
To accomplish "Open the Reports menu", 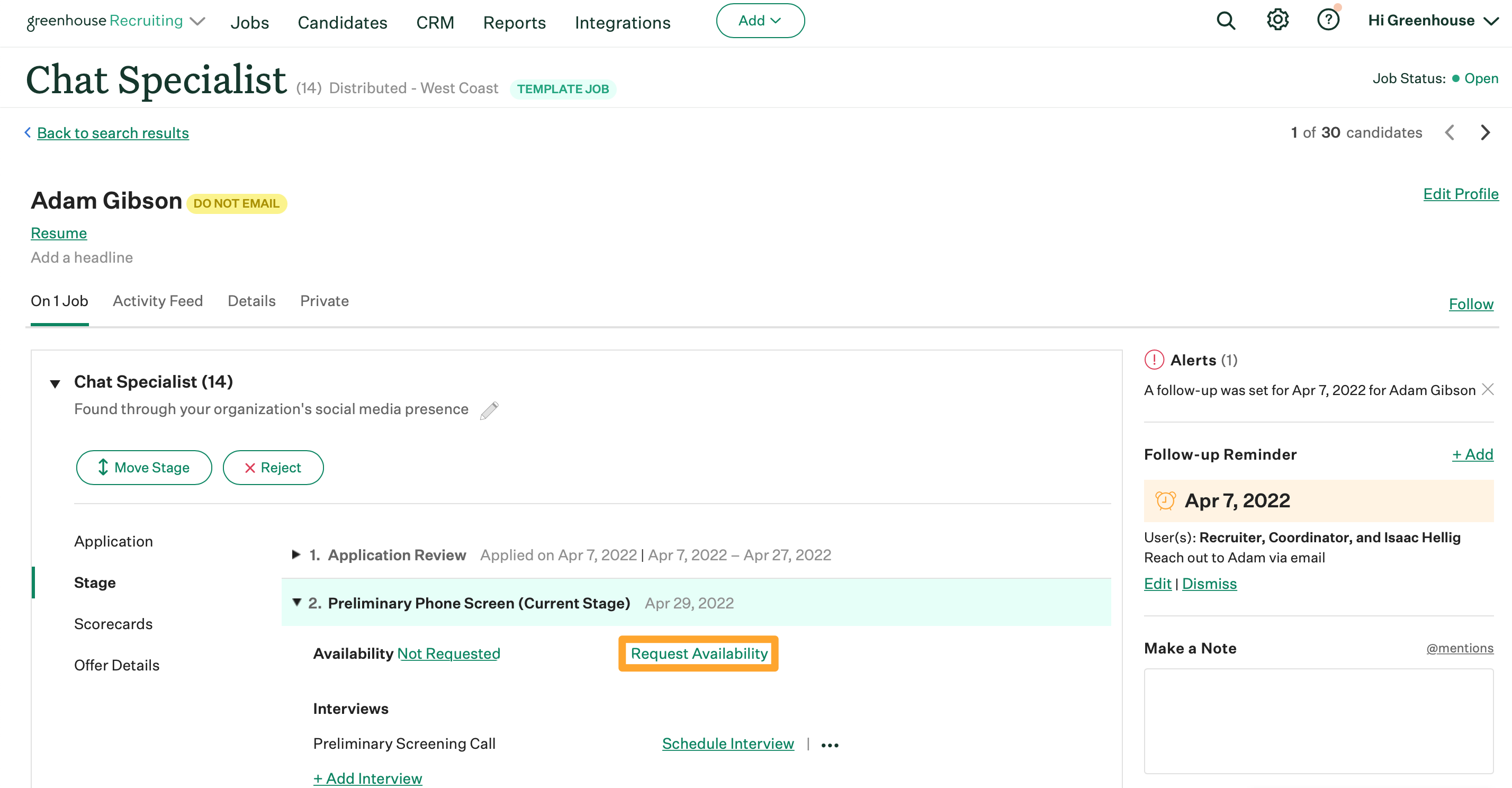I will click(514, 22).
